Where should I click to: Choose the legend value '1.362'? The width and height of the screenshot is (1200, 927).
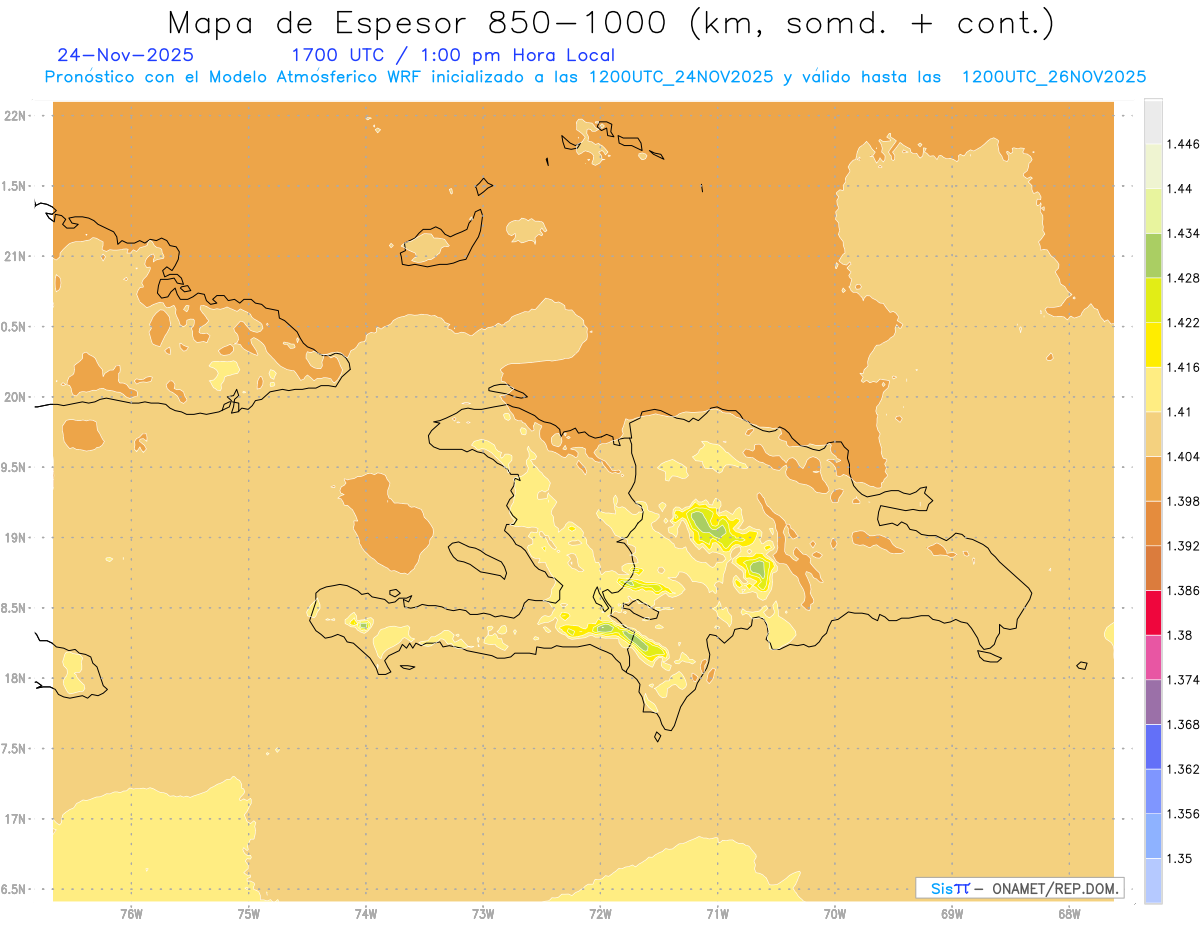(1185, 769)
